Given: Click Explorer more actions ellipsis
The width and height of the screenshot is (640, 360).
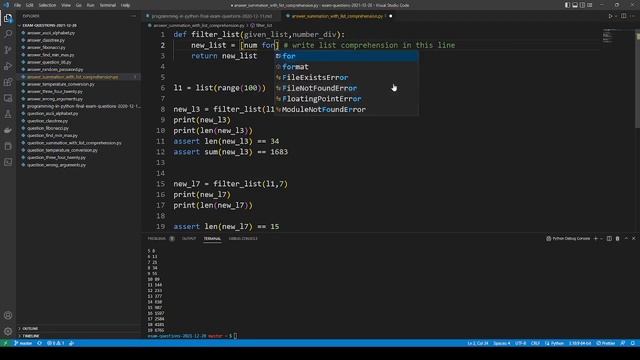Looking at the screenshot, I should (x=133, y=16).
